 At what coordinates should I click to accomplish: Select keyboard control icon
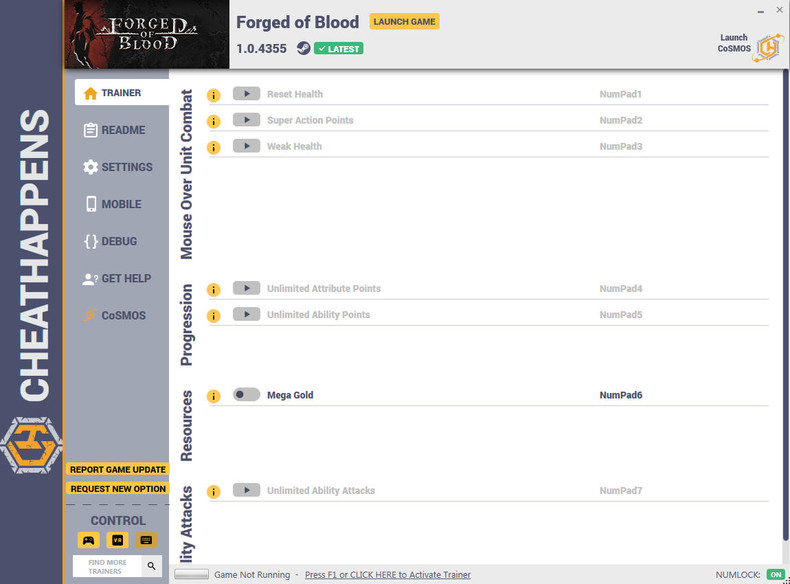[x=146, y=540]
